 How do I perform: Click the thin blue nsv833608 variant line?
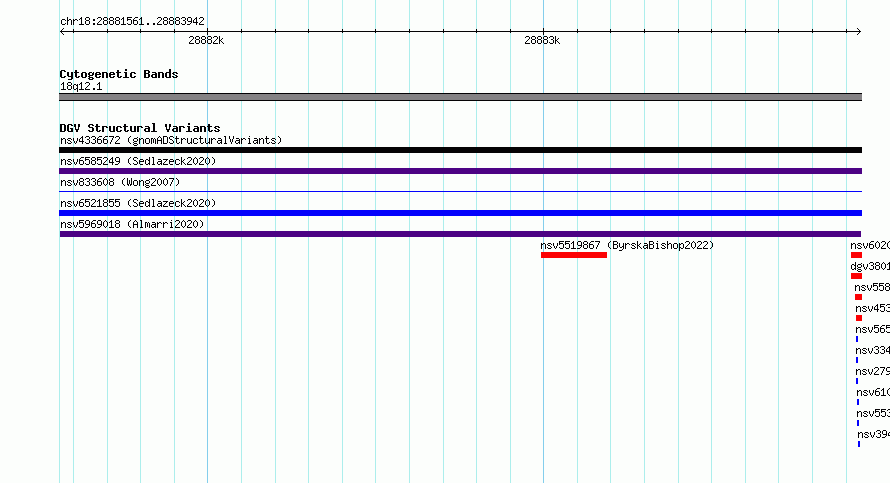[460, 192]
